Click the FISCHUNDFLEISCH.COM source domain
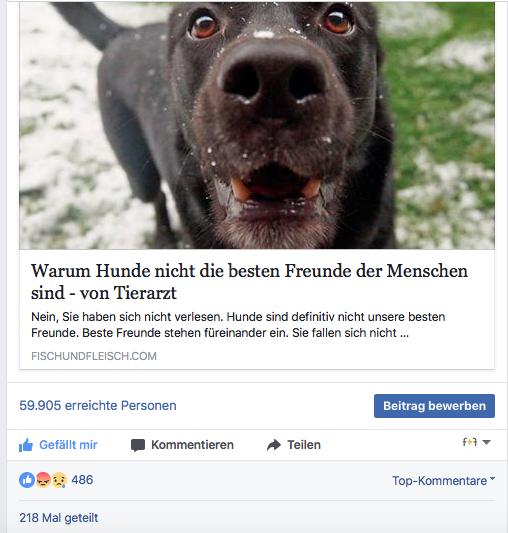508x533 pixels. point(94,356)
